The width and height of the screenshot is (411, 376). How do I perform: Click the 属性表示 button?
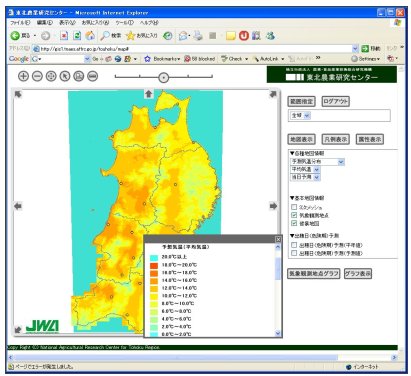point(370,139)
